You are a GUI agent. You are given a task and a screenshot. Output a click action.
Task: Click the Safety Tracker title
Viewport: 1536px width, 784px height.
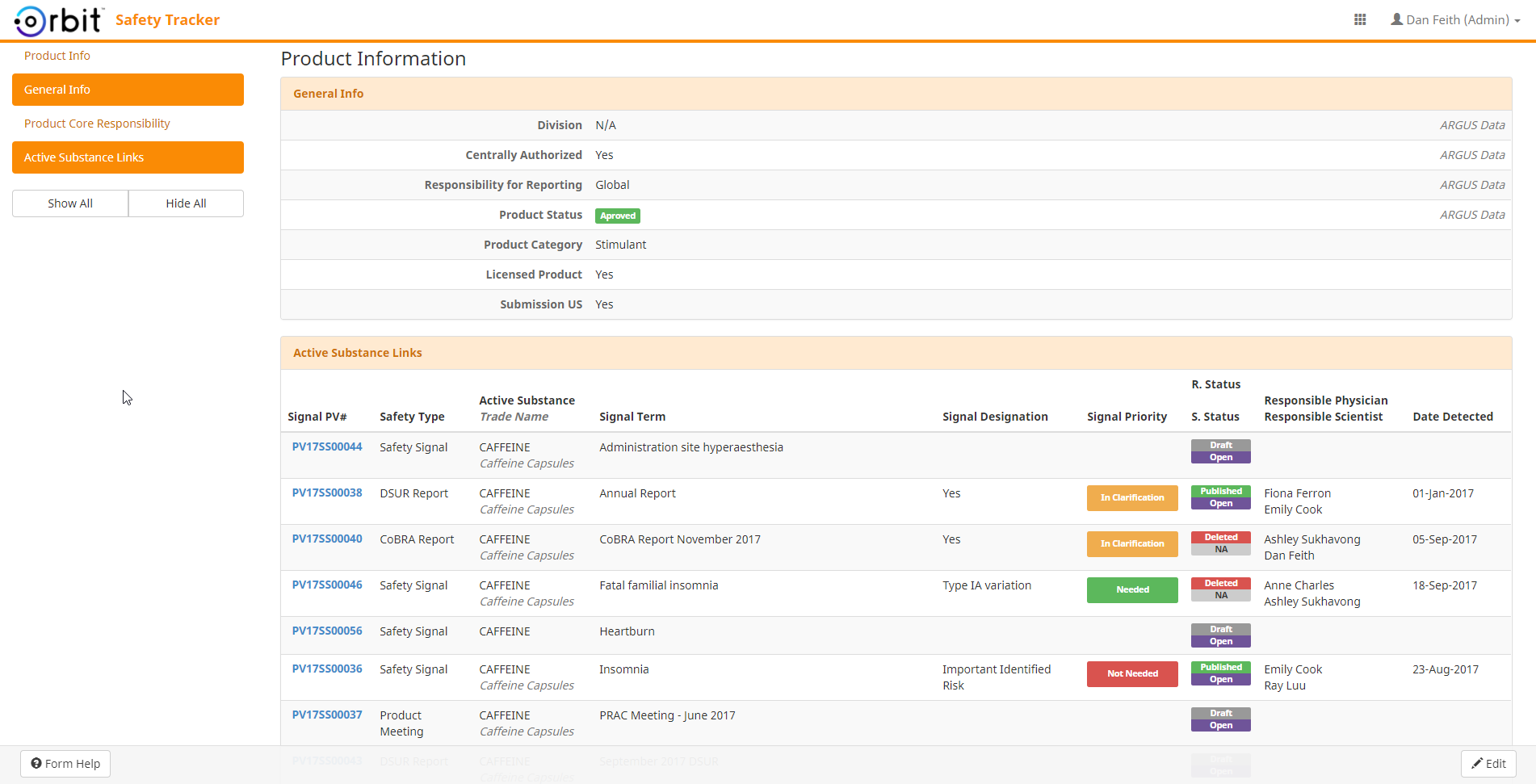(x=167, y=20)
